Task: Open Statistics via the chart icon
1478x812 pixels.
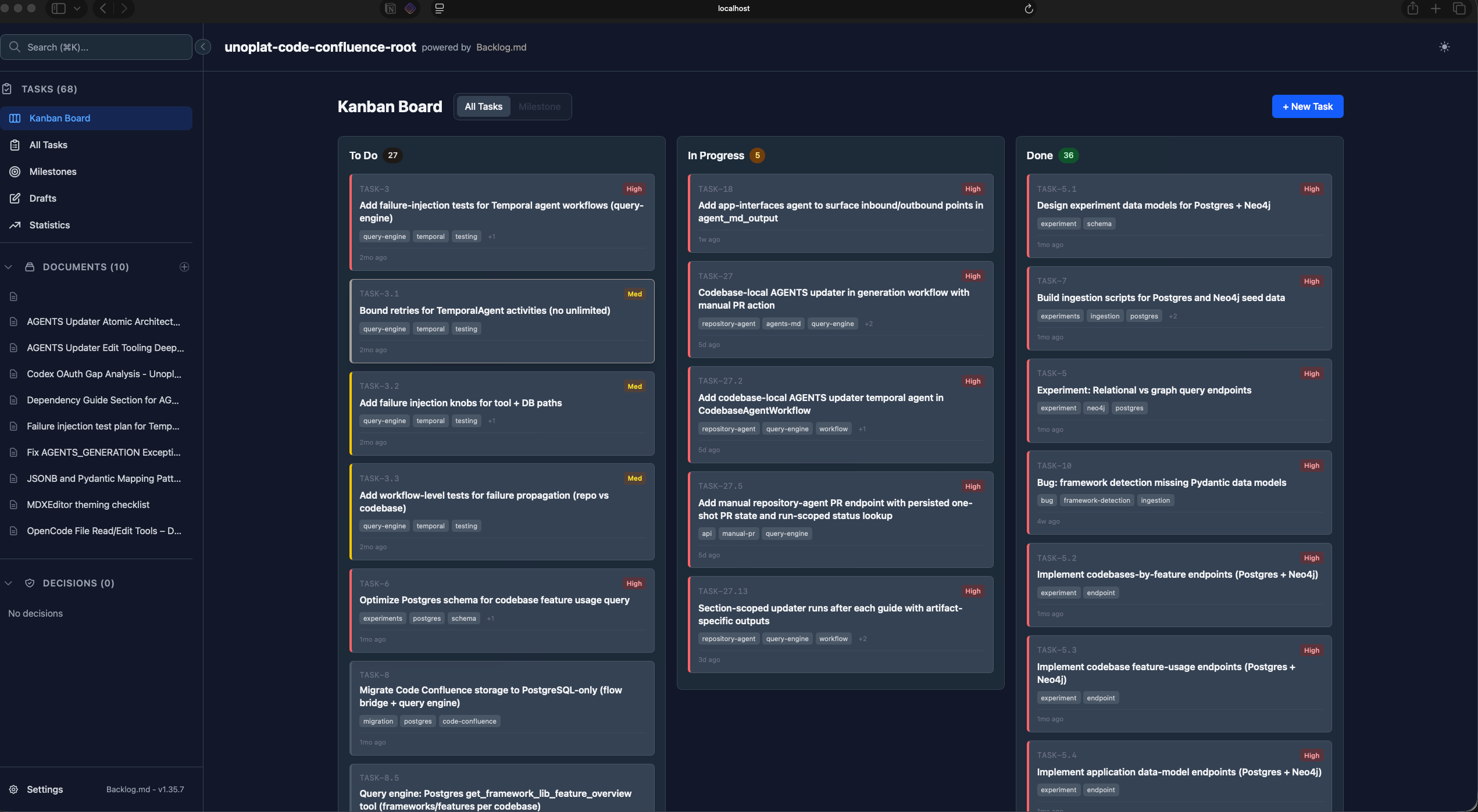Action: (15, 225)
